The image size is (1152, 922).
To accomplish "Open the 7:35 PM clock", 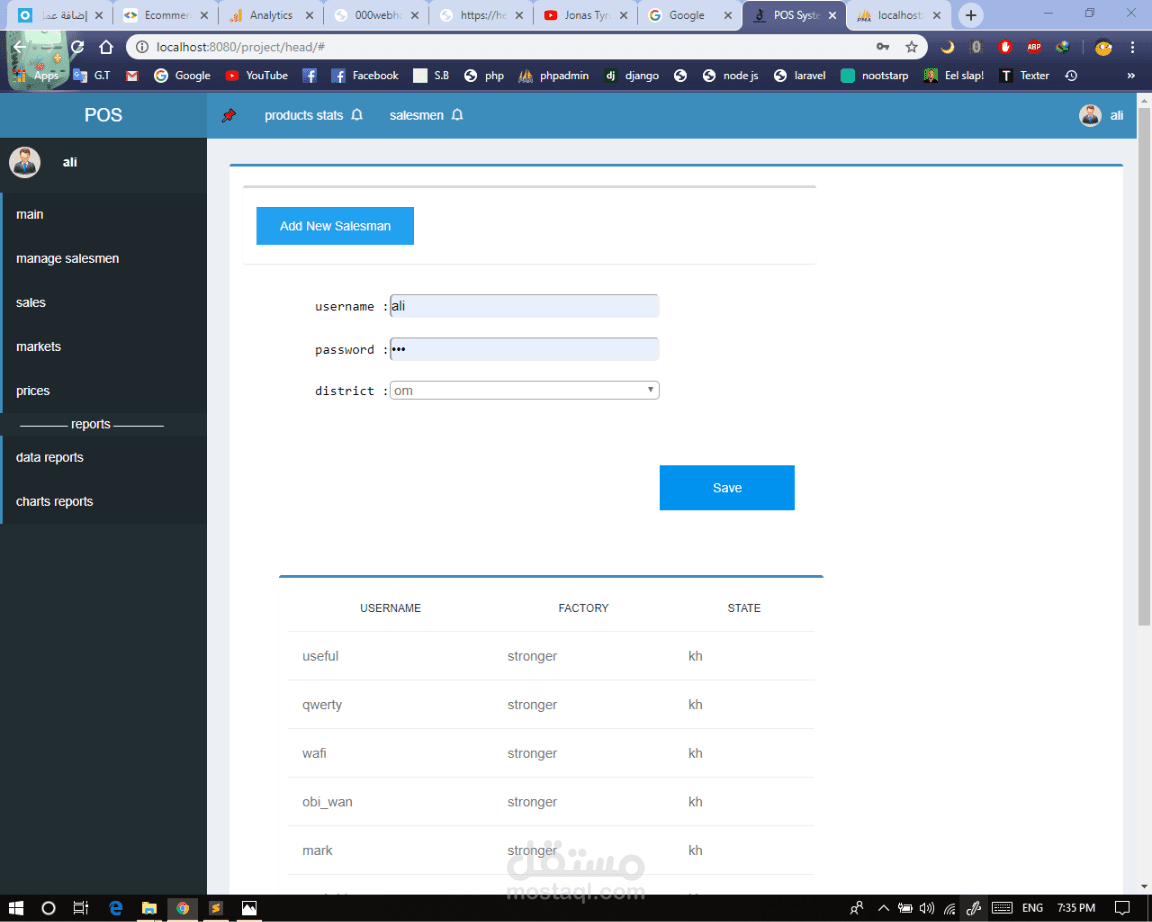I will [x=1076, y=908].
